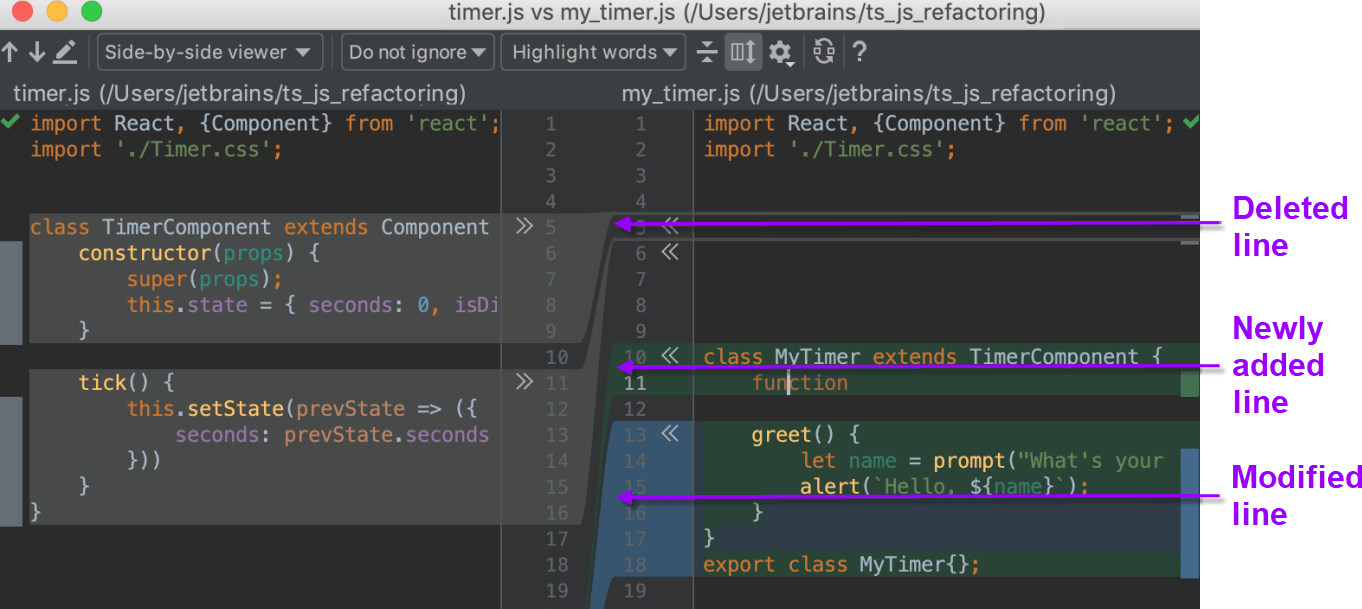Click the 'this.state = { seconds: 0' line
This screenshot has height=609, width=1362.
(x=312, y=305)
